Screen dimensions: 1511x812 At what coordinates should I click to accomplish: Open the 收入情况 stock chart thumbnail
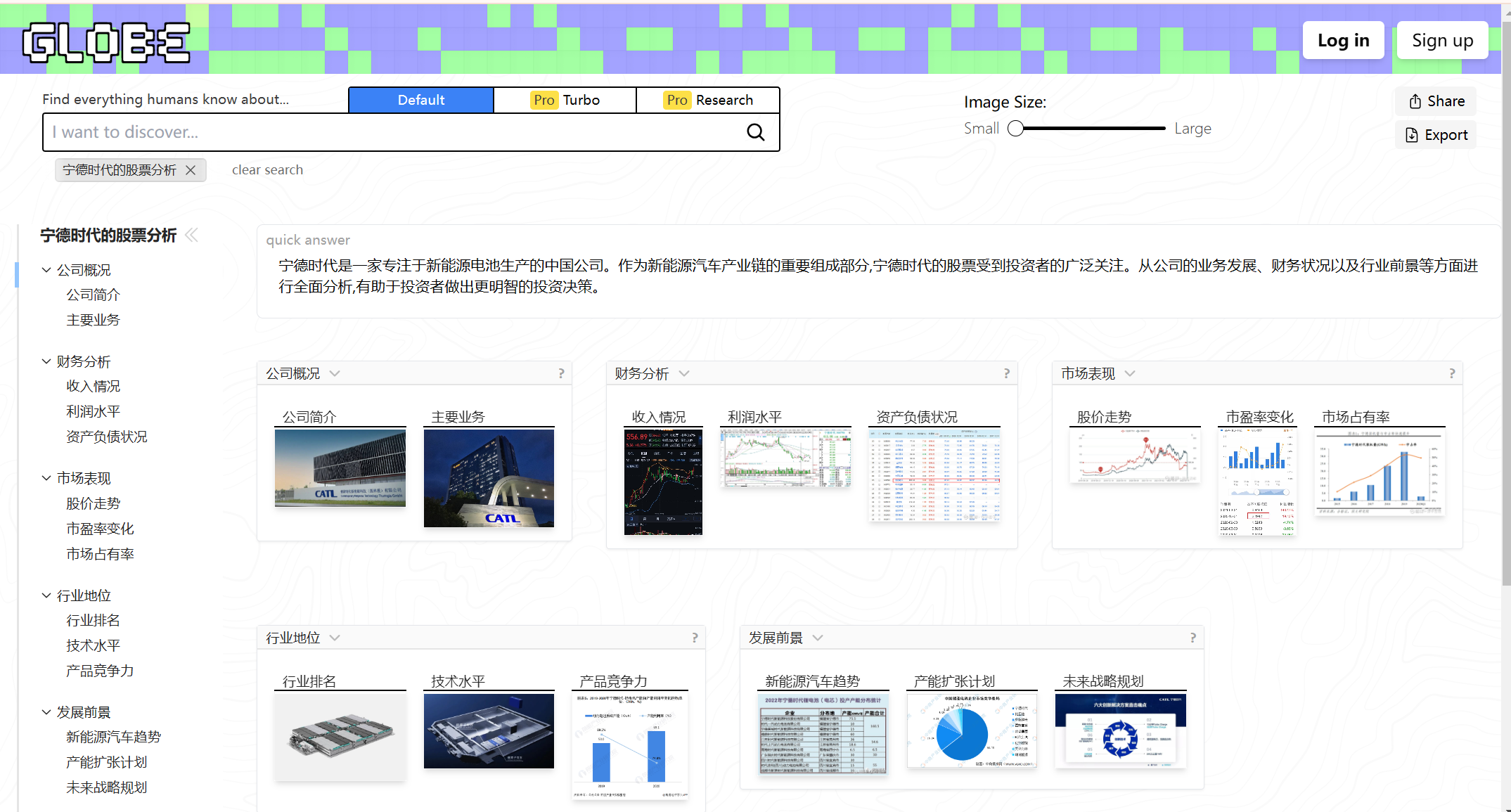click(663, 482)
